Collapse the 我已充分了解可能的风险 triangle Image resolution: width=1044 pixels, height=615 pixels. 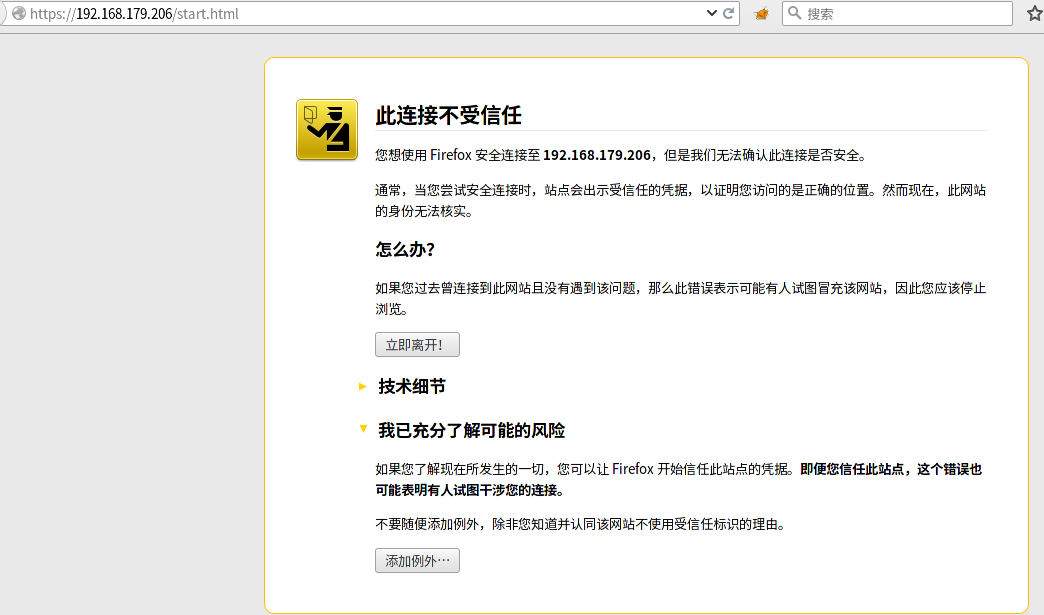click(363, 429)
